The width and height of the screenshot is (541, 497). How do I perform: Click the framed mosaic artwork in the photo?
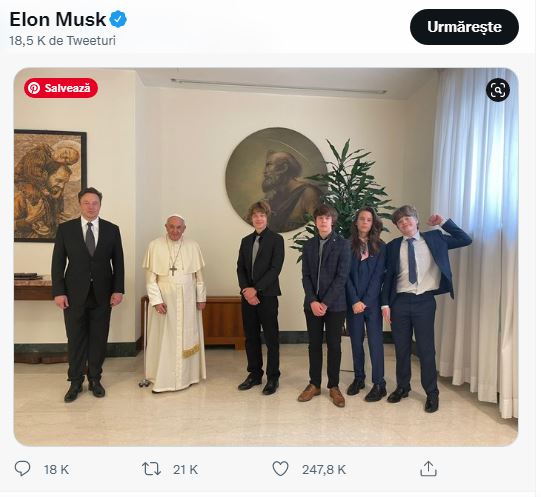tap(50, 186)
